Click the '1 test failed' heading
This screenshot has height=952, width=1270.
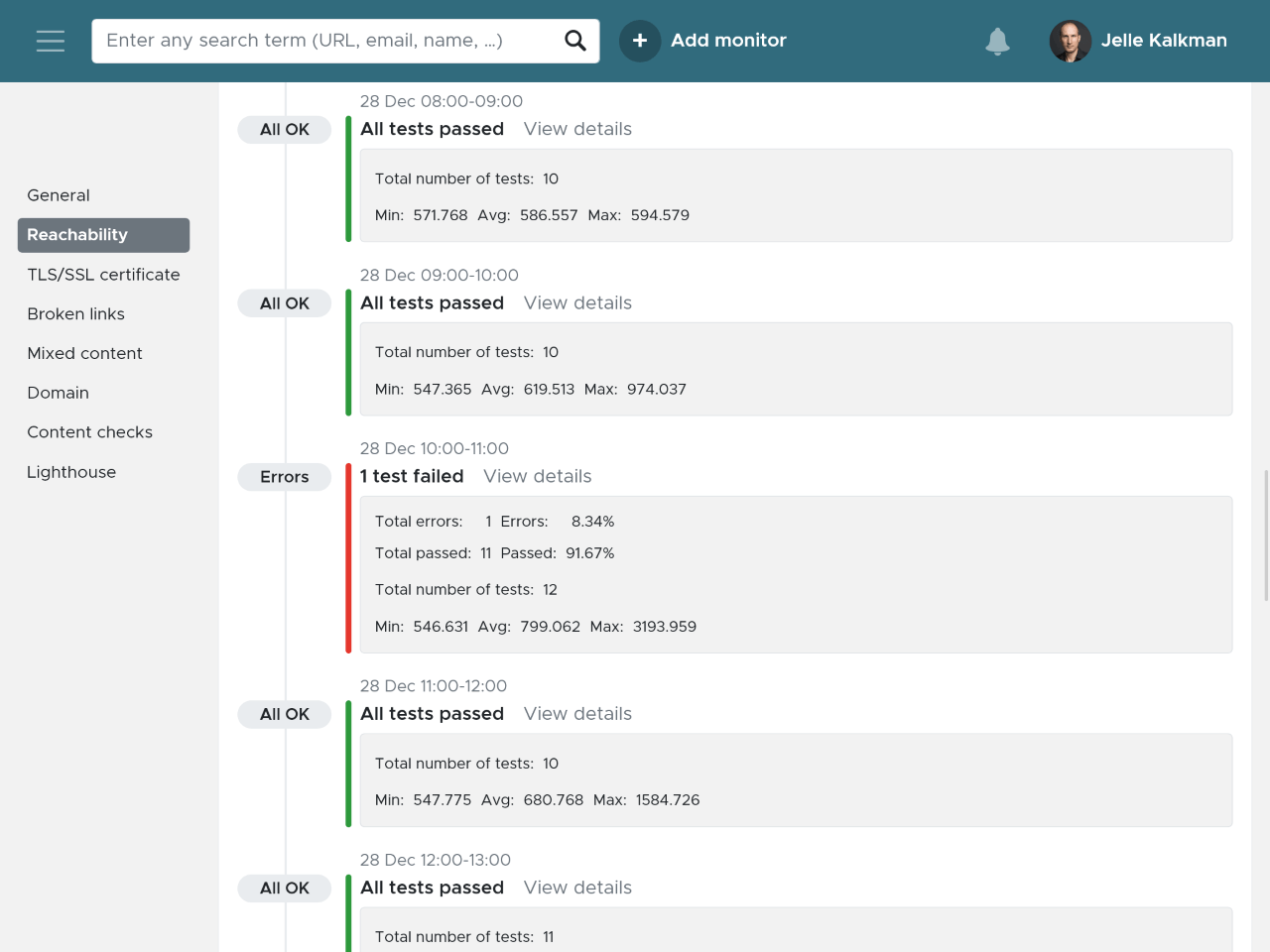pyautogui.click(x=412, y=477)
